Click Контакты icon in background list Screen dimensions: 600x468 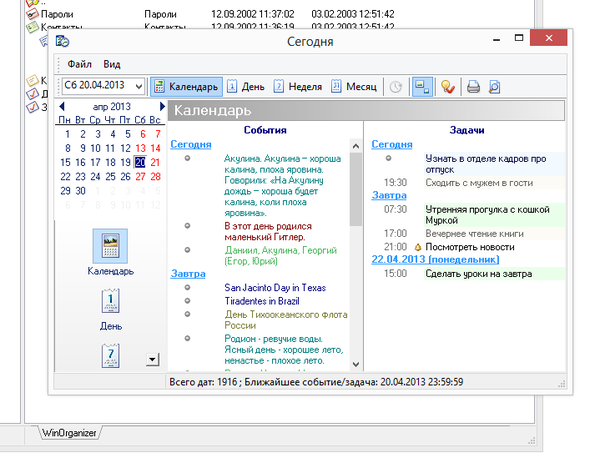[x=32, y=26]
